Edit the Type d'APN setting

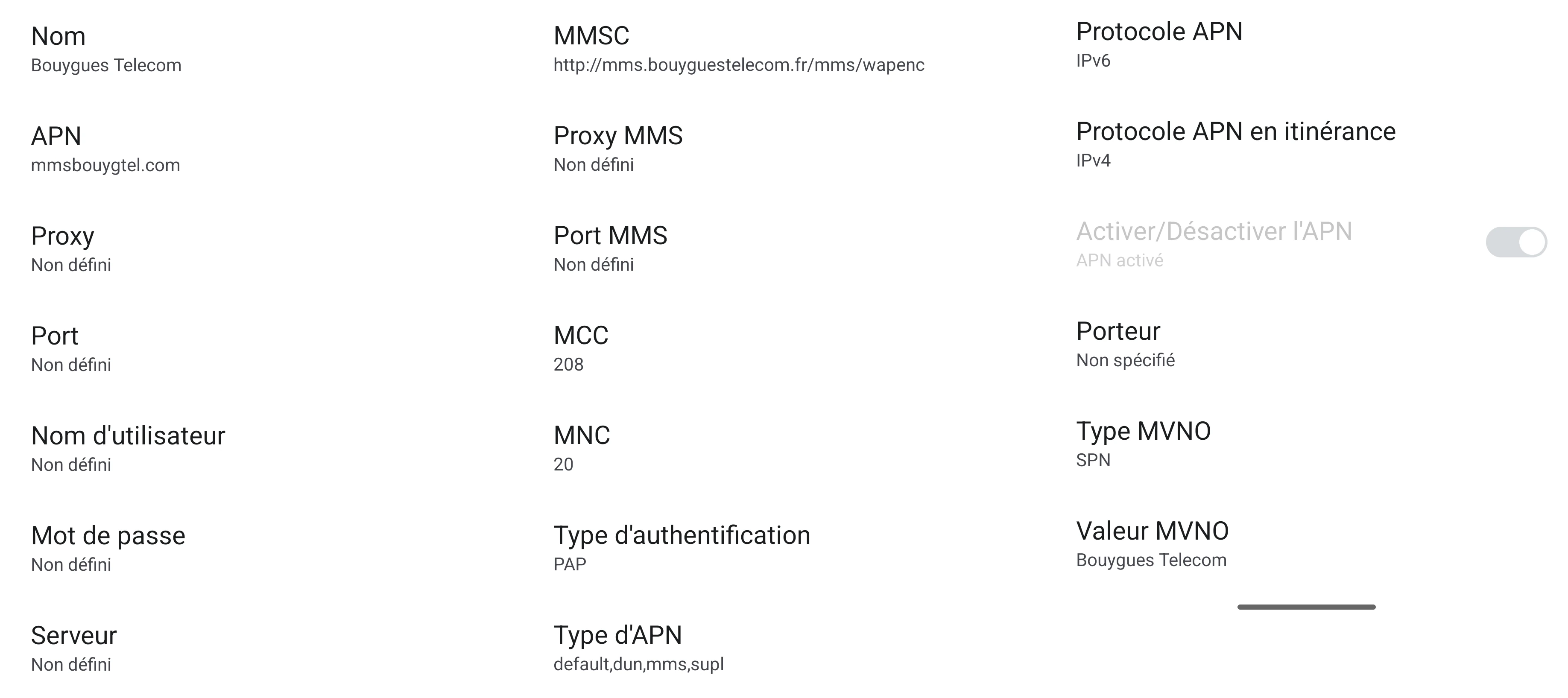638,648
